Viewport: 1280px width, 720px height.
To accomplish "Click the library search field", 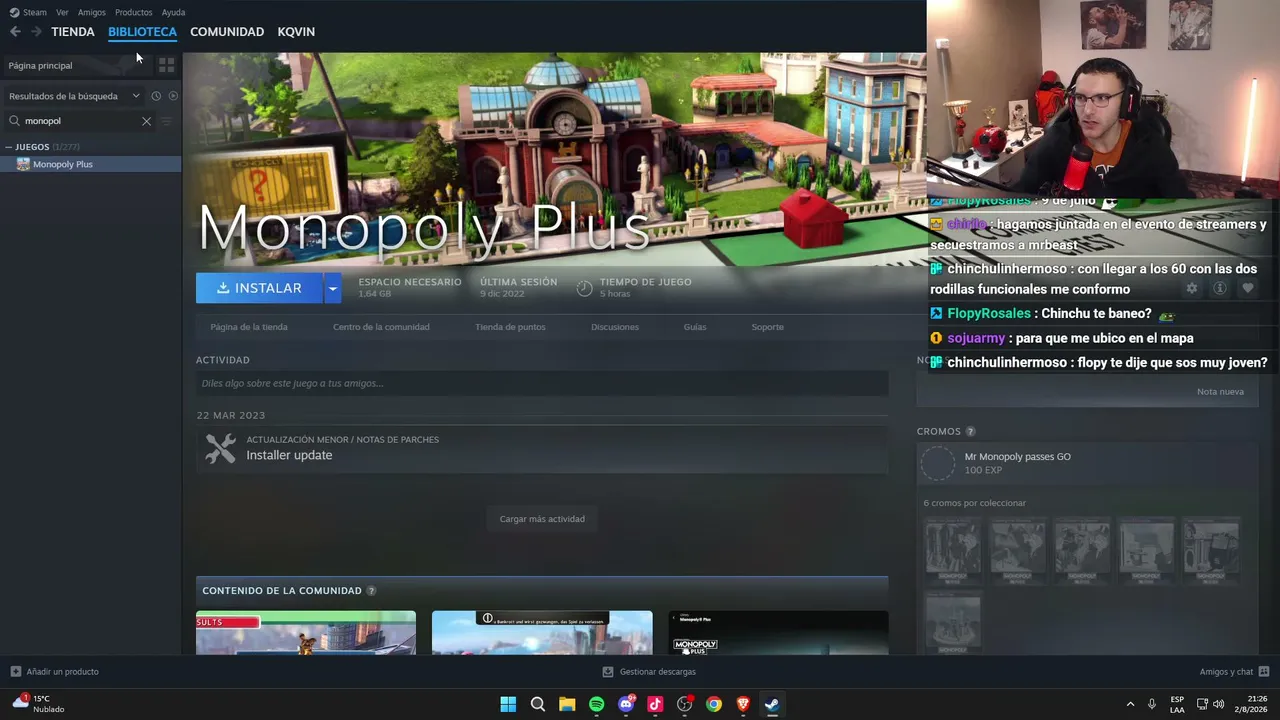I will pos(80,121).
